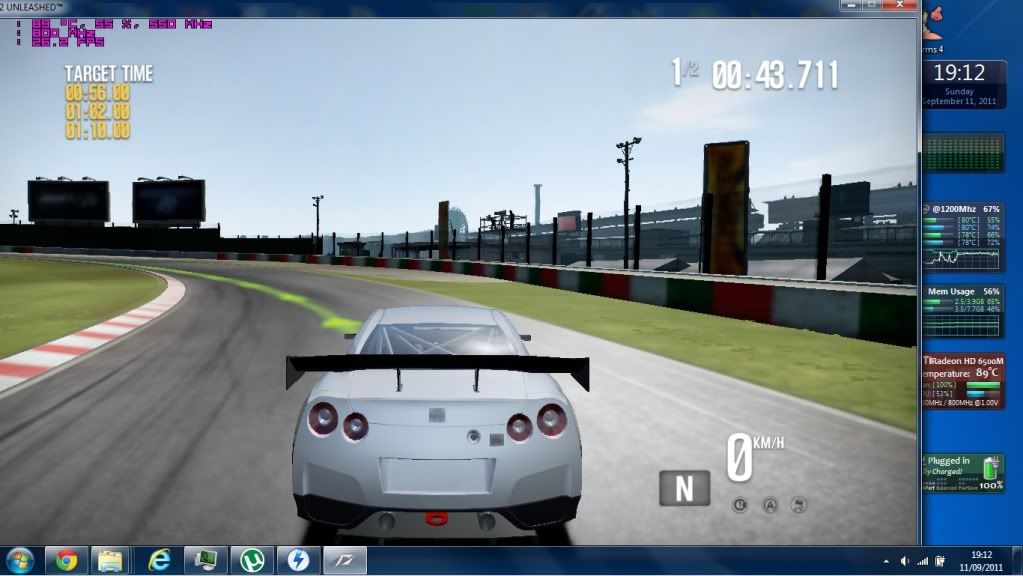
Task: Launch Google Chrome from the taskbar
Action: click(x=66, y=560)
